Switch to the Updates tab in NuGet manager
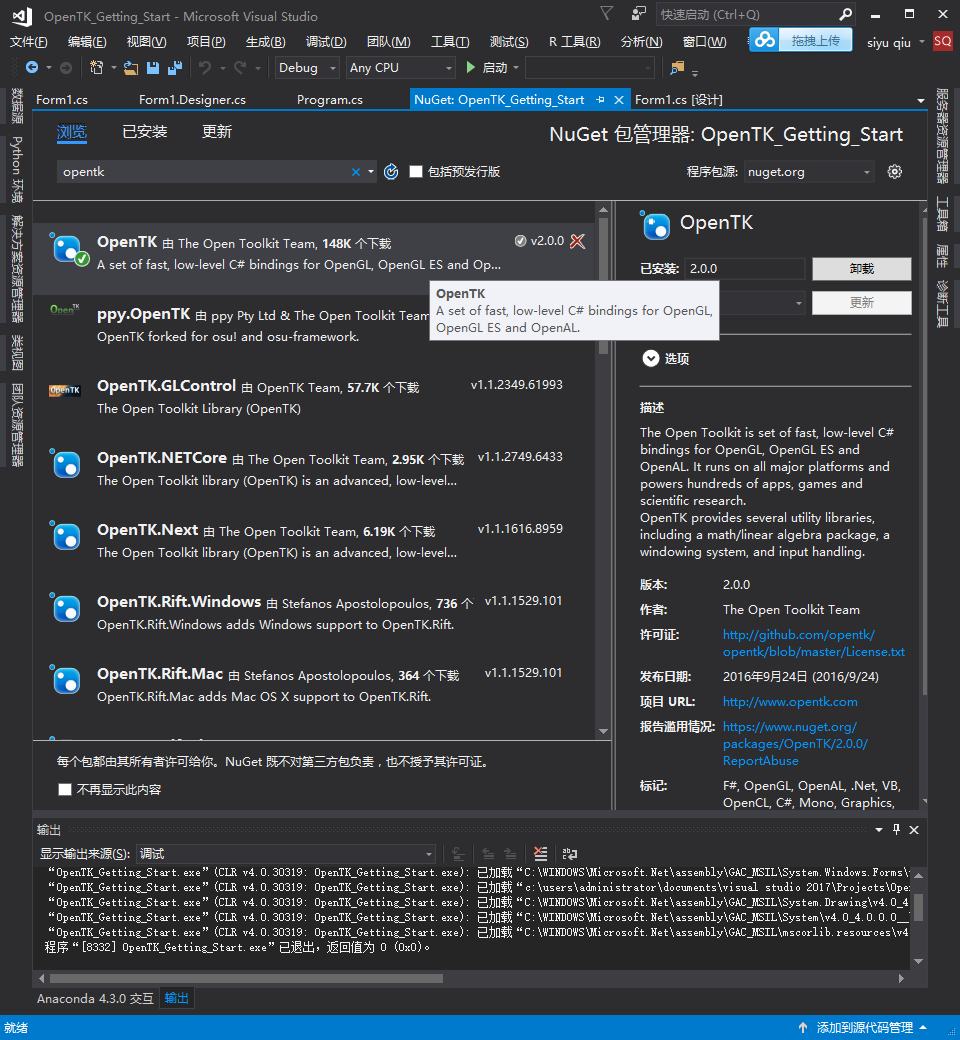The image size is (960, 1040). [217, 131]
